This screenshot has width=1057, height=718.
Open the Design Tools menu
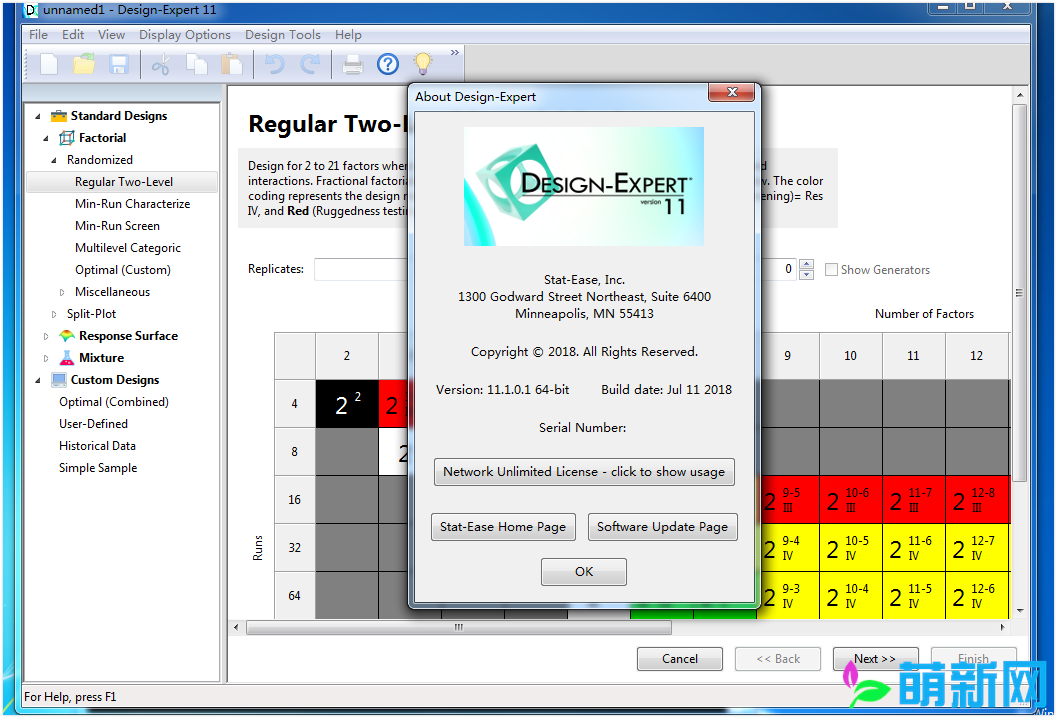(282, 34)
